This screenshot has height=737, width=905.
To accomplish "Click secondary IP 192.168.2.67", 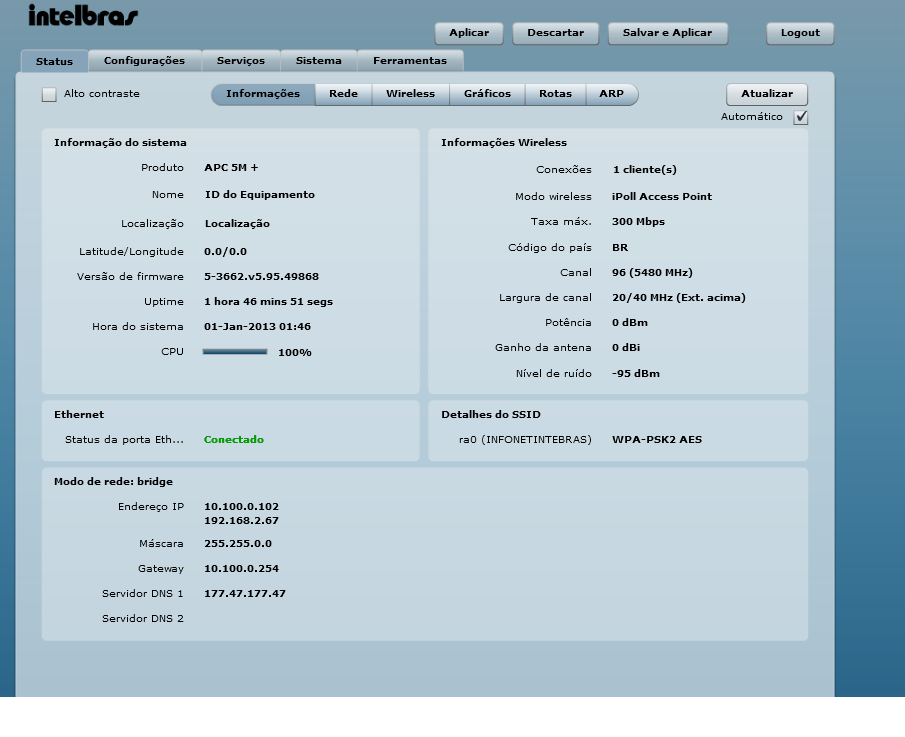I will click(x=241, y=521).
